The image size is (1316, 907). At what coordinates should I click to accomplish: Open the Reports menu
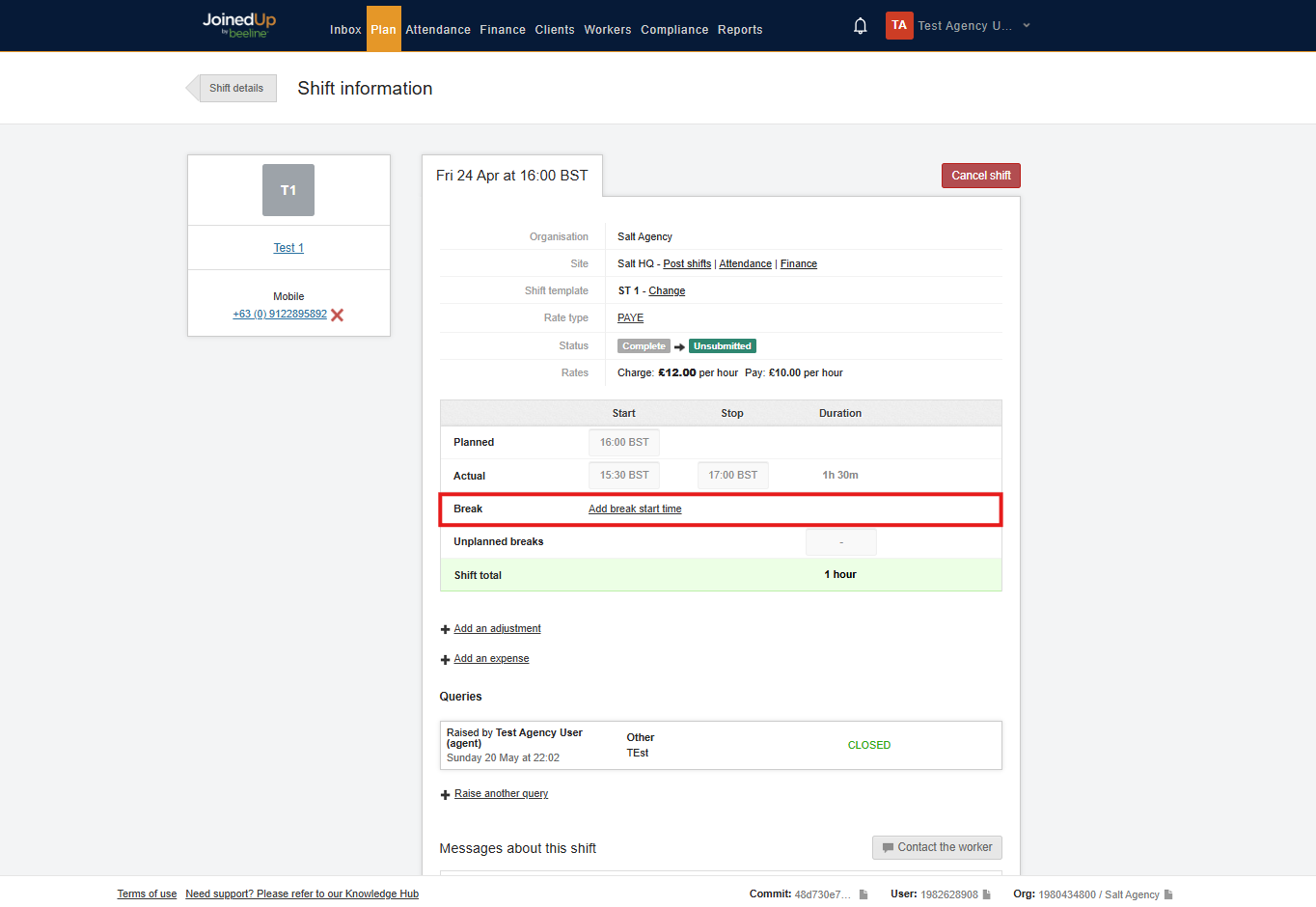tap(740, 30)
